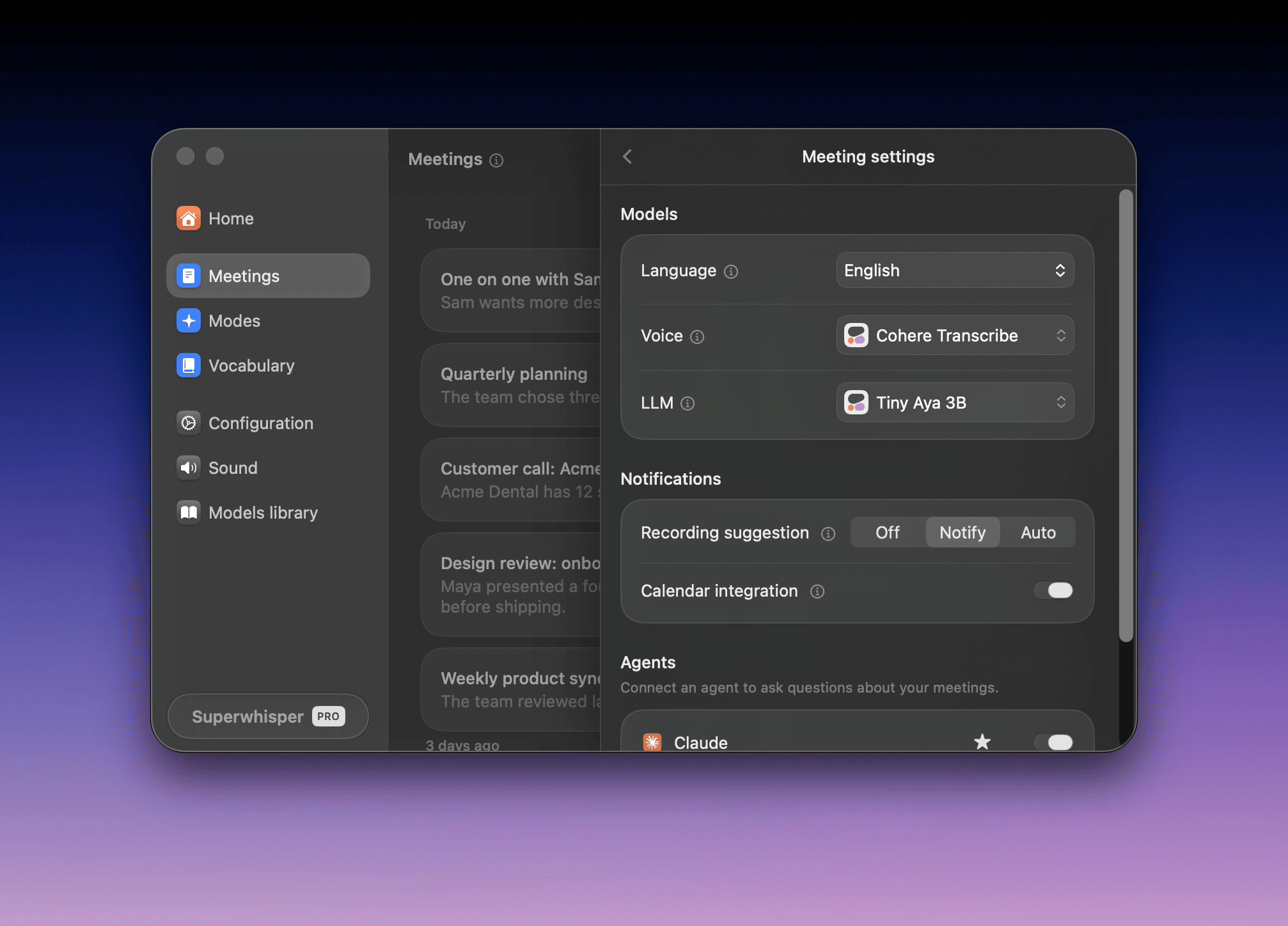The width and height of the screenshot is (1288, 926).
Task: Set Recording suggestion to Auto
Action: pyautogui.click(x=1038, y=533)
